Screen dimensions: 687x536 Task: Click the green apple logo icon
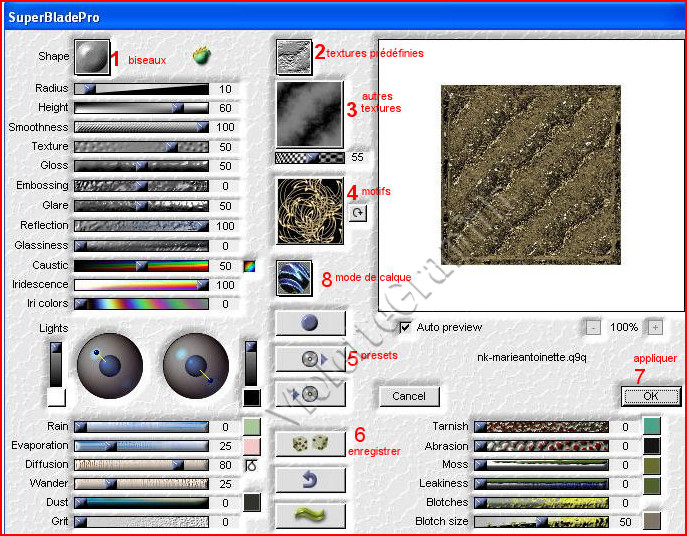click(202, 57)
